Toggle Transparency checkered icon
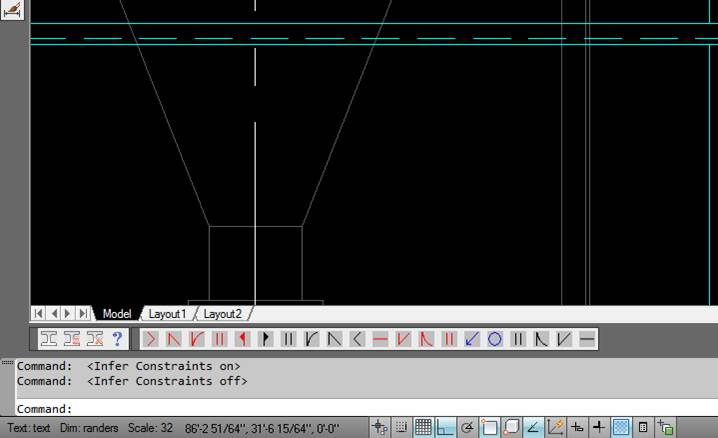Image resolution: width=718 pixels, height=438 pixels. click(x=621, y=427)
